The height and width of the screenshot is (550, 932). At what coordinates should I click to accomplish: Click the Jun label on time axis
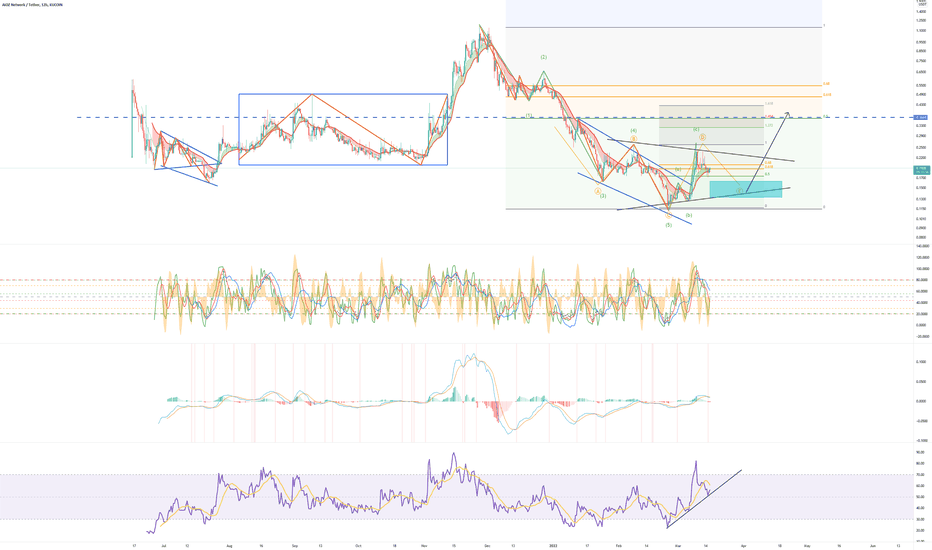[873, 545]
